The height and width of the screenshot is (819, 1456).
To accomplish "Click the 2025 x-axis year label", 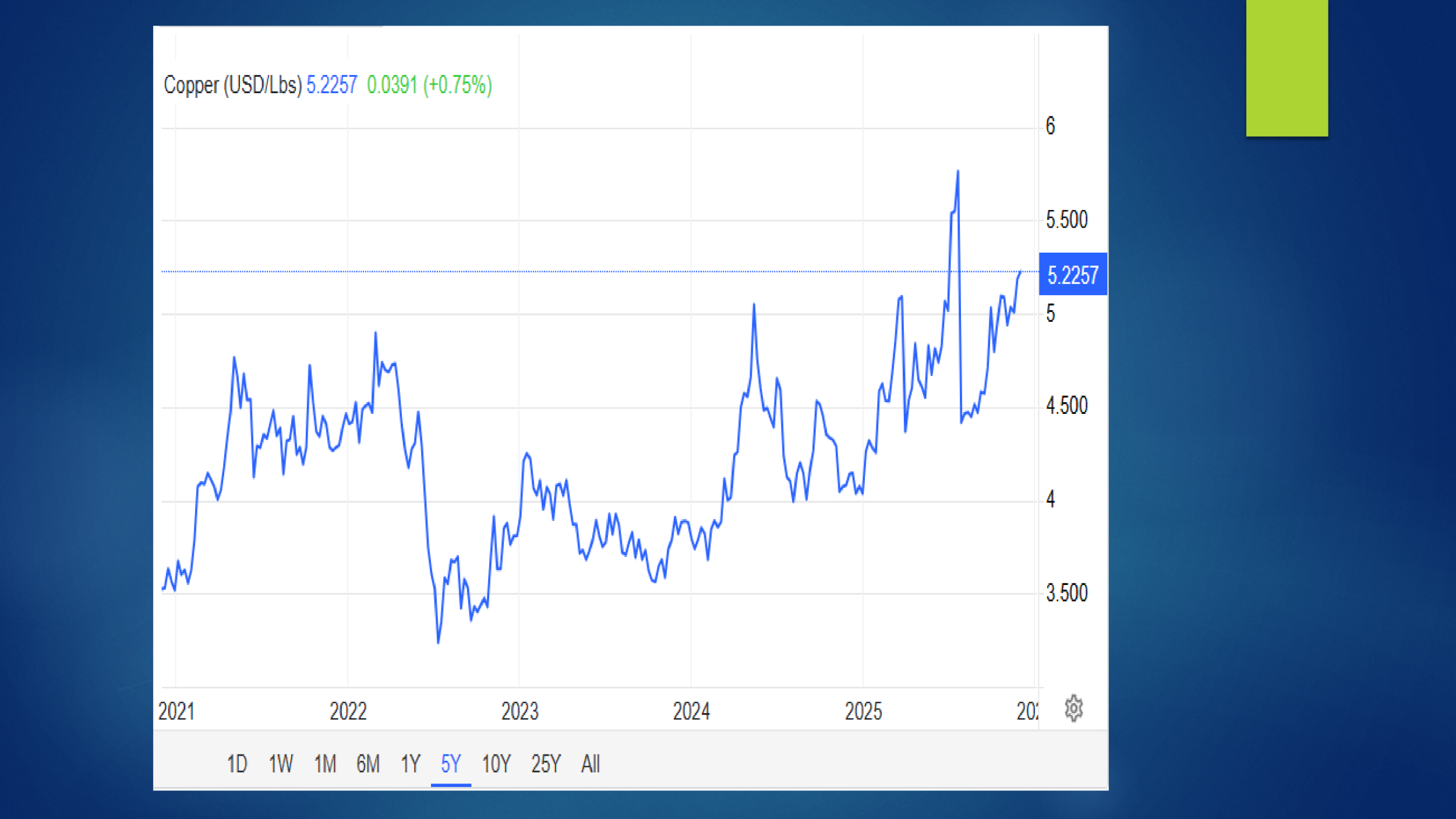I will pos(863,711).
